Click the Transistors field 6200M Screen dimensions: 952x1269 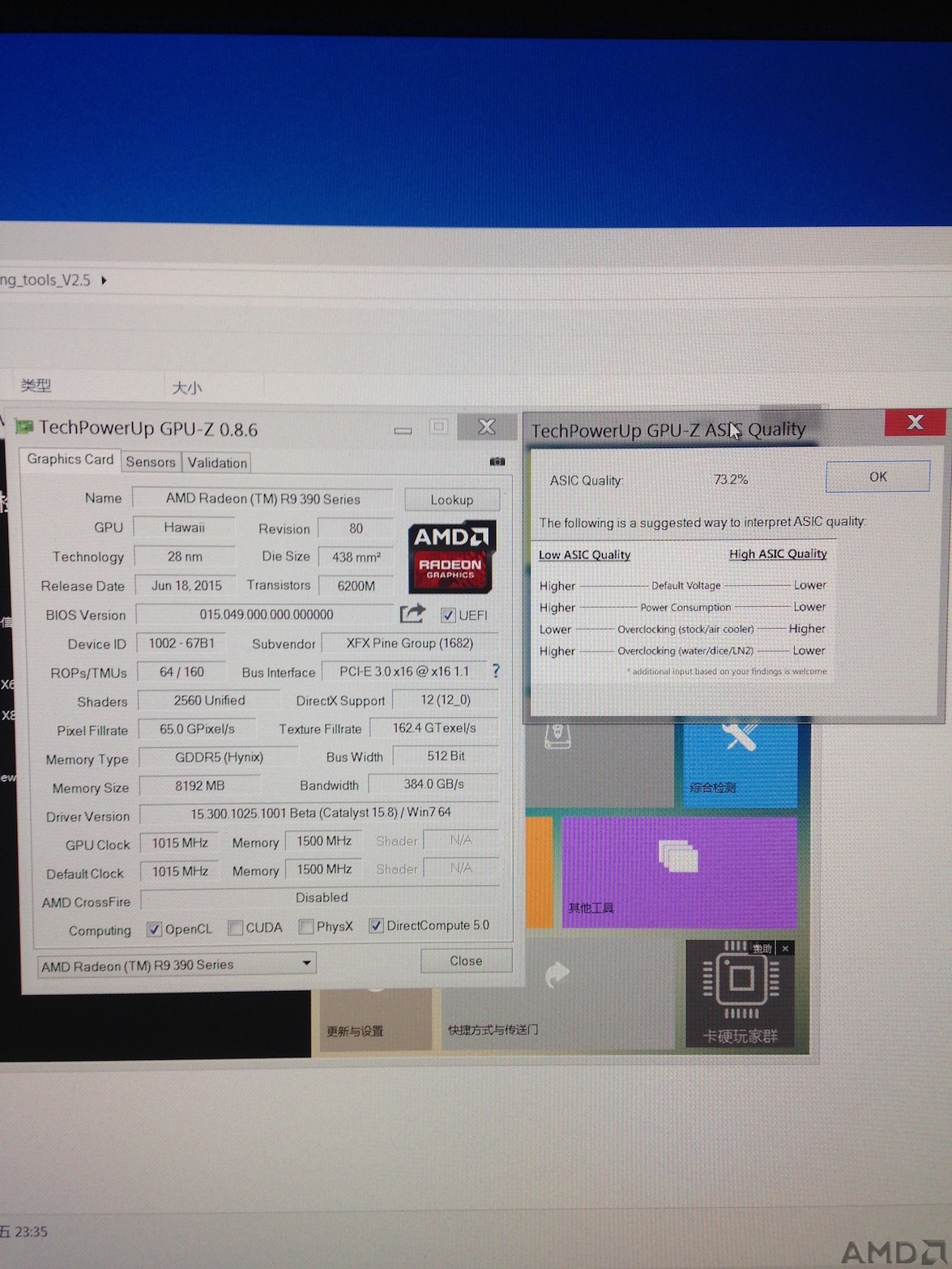coord(356,585)
